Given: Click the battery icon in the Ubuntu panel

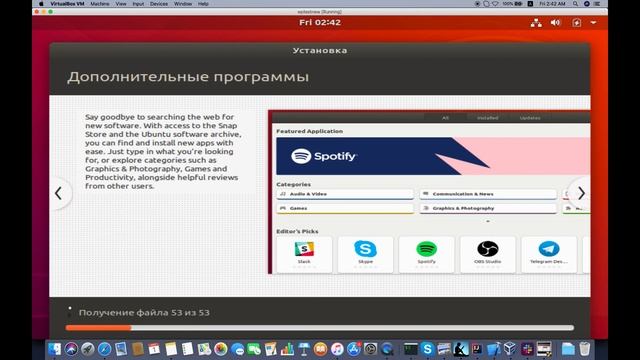Looking at the screenshot, I should click(576, 23).
